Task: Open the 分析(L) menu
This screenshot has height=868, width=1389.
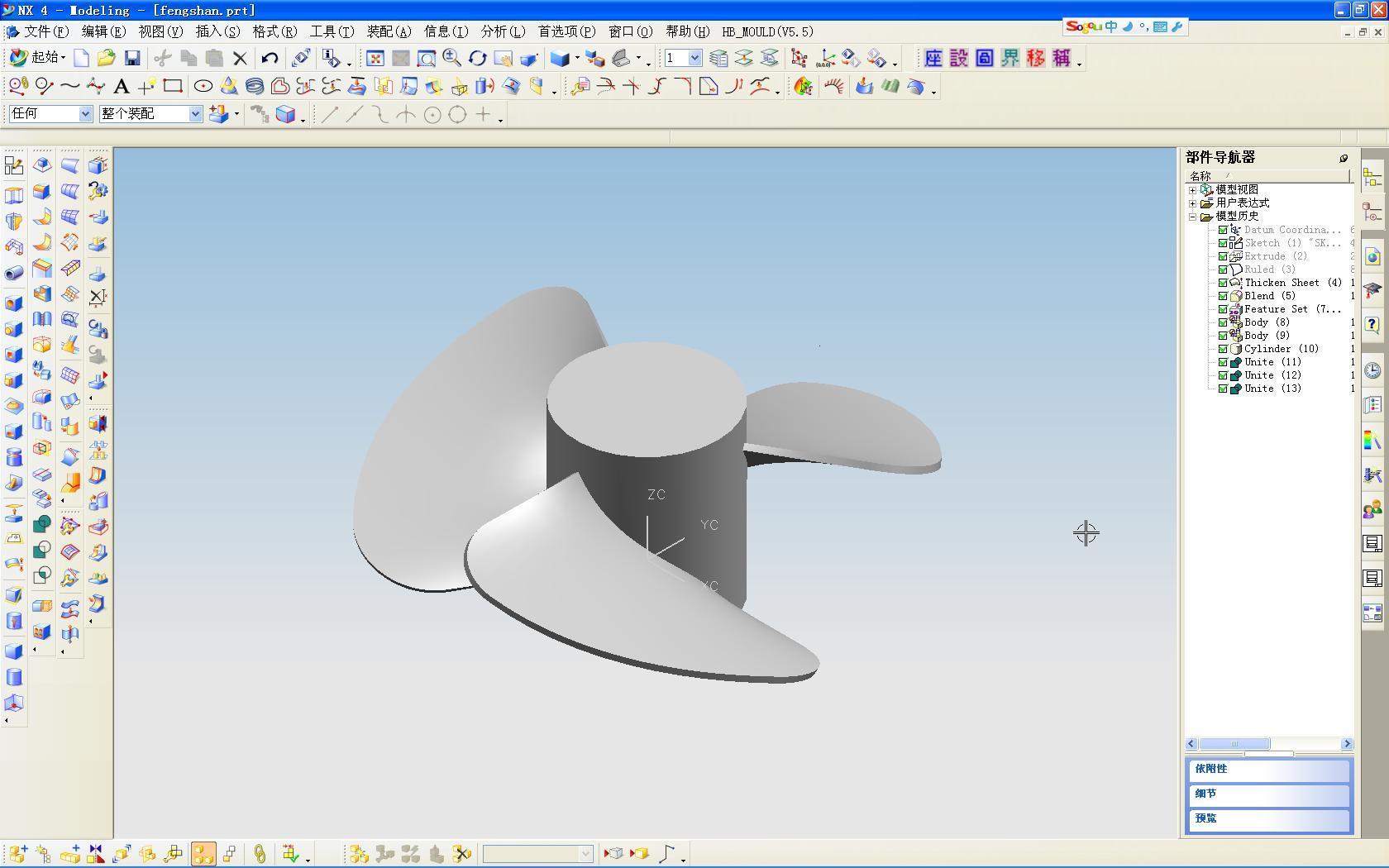Action: coord(503,31)
